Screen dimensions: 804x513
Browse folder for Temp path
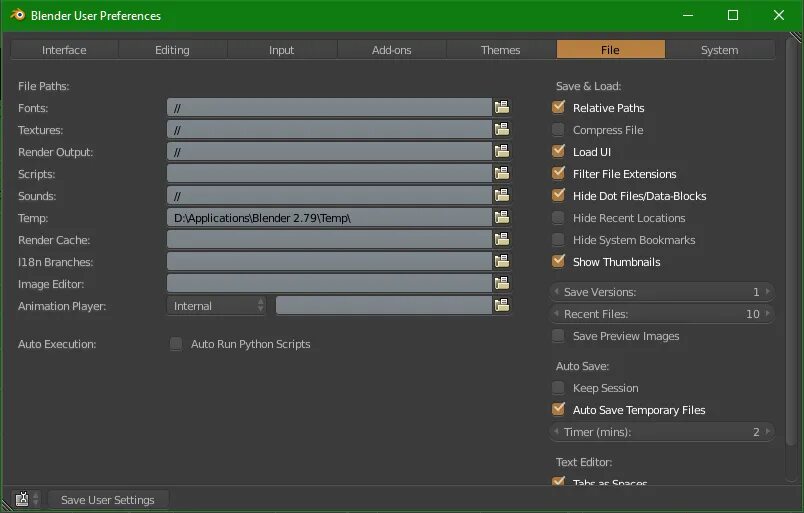[x=502, y=218]
